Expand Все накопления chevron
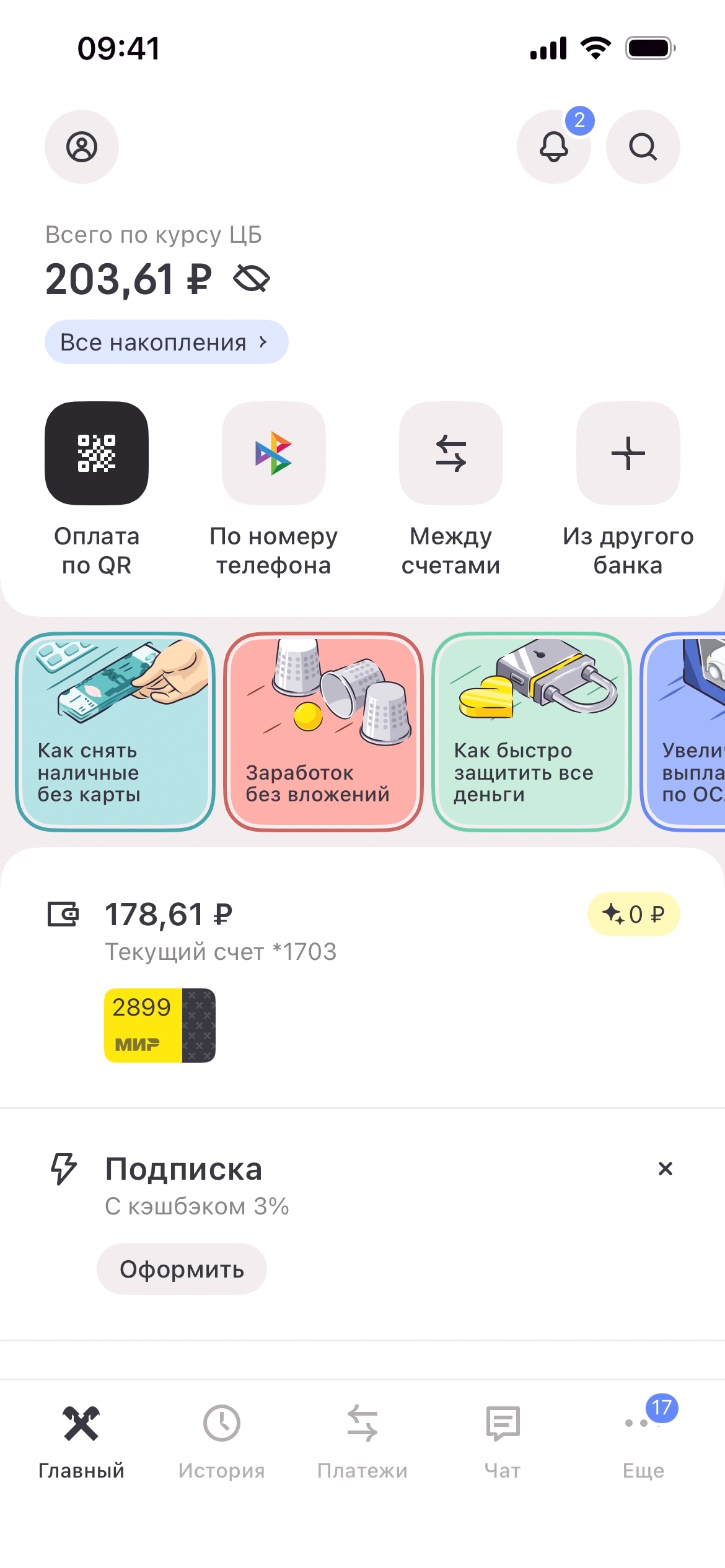Screen dimensions: 725x1568 pos(263,342)
